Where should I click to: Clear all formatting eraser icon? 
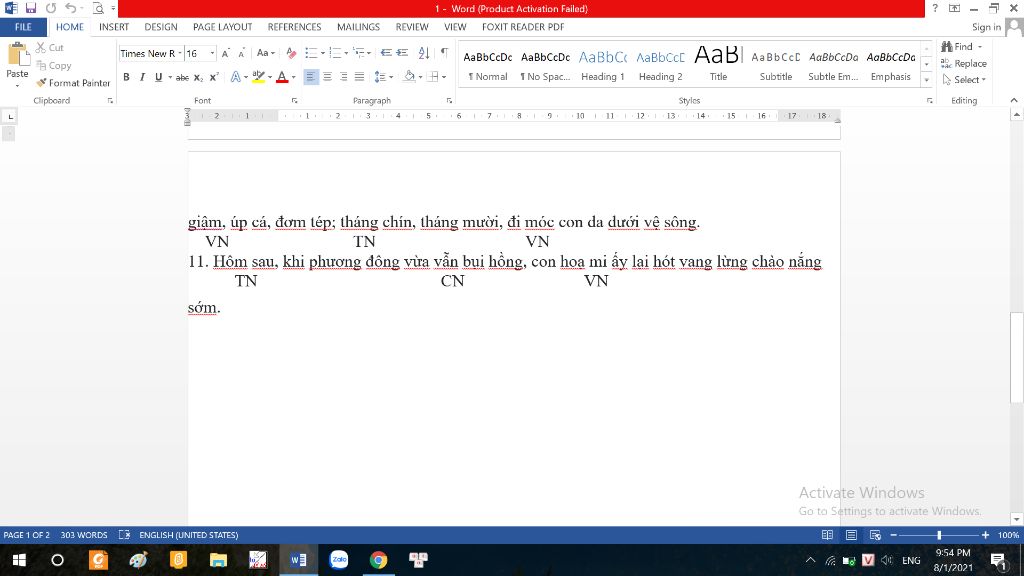coord(291,54)
